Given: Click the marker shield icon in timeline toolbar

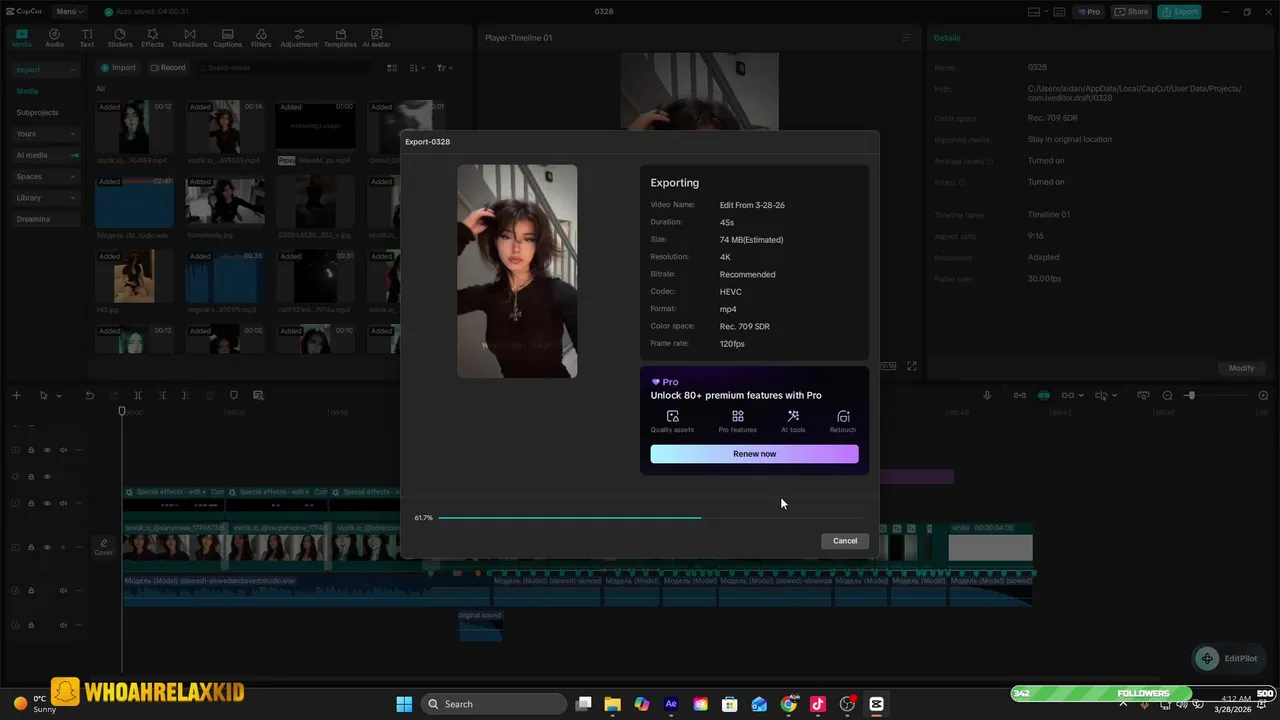Looking at the screenshot, I should [234, 396].
